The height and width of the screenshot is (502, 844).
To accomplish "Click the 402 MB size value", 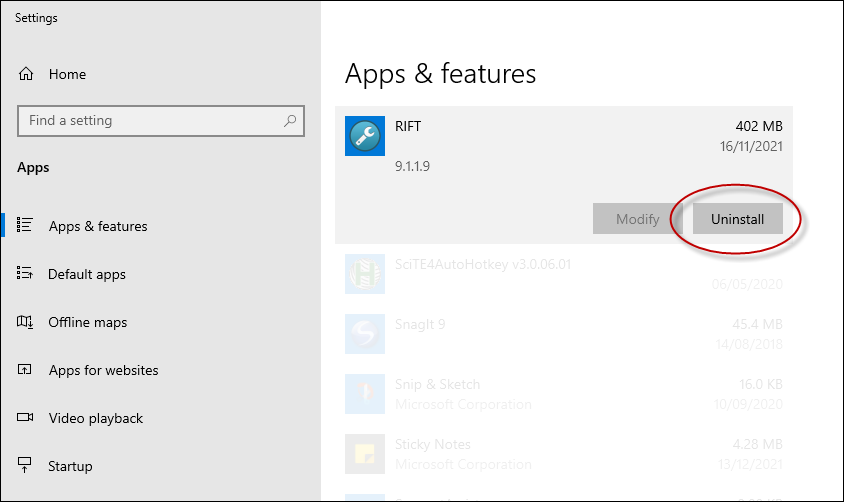I will click(759, 126).
